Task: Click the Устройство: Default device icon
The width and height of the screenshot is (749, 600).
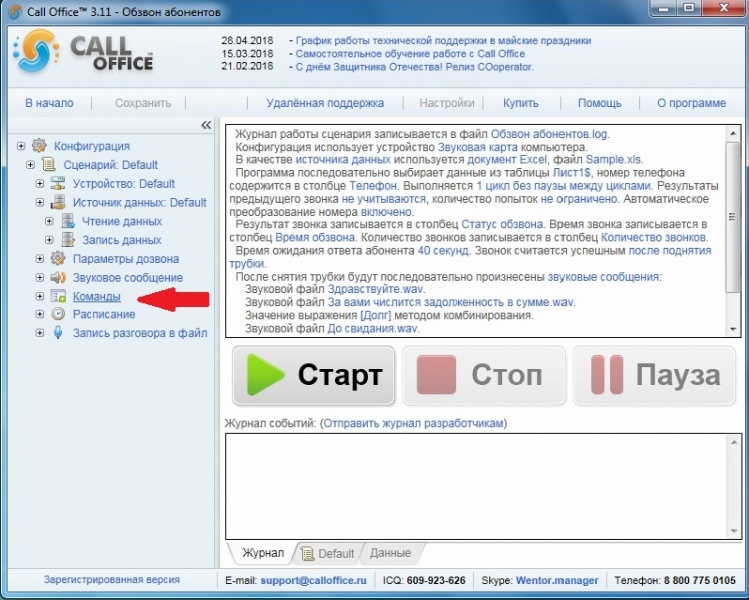Action: pos(58,183)
